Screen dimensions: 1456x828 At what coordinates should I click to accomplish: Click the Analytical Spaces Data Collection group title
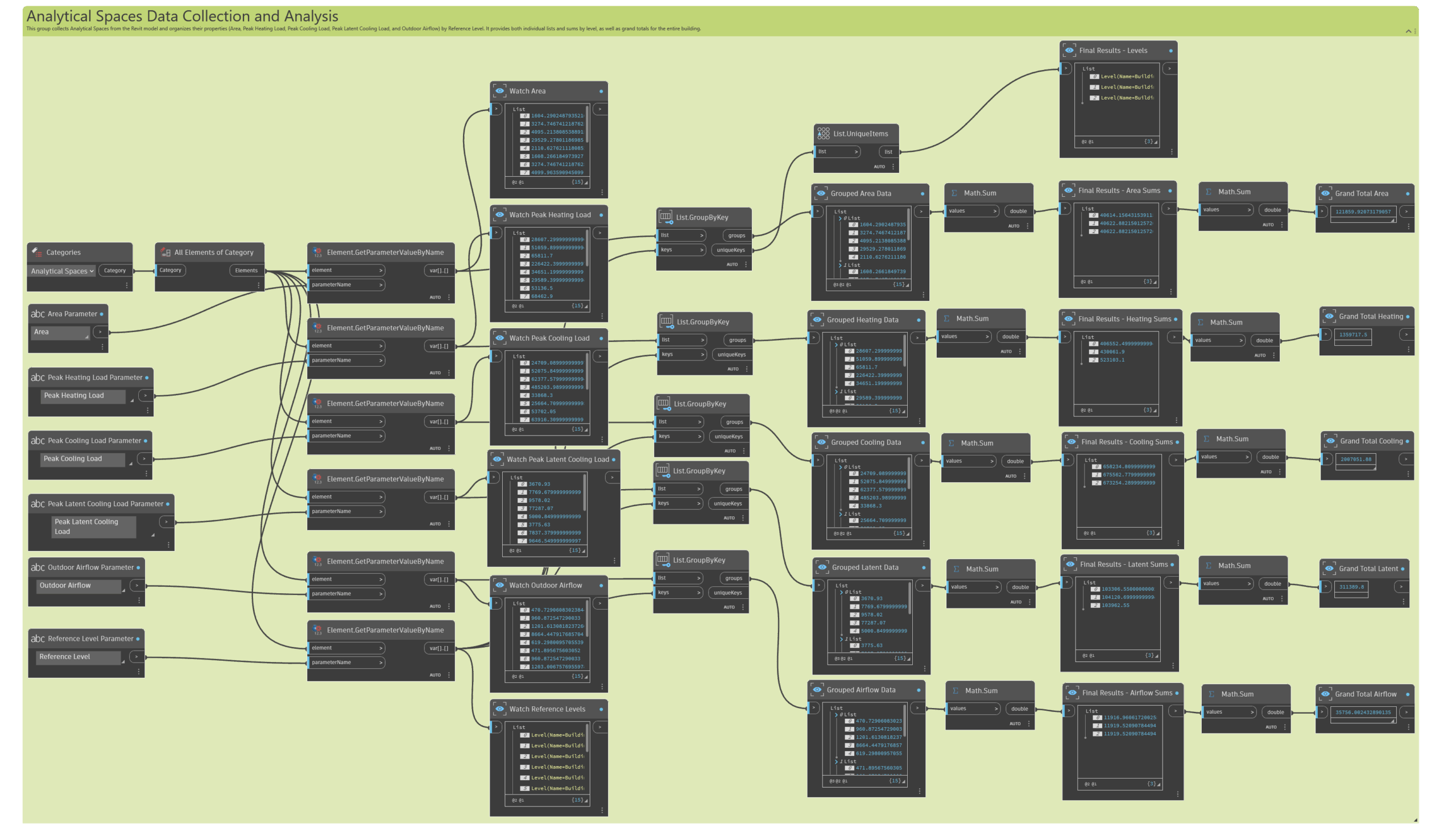pyautogui.click(x=182, y=16)
